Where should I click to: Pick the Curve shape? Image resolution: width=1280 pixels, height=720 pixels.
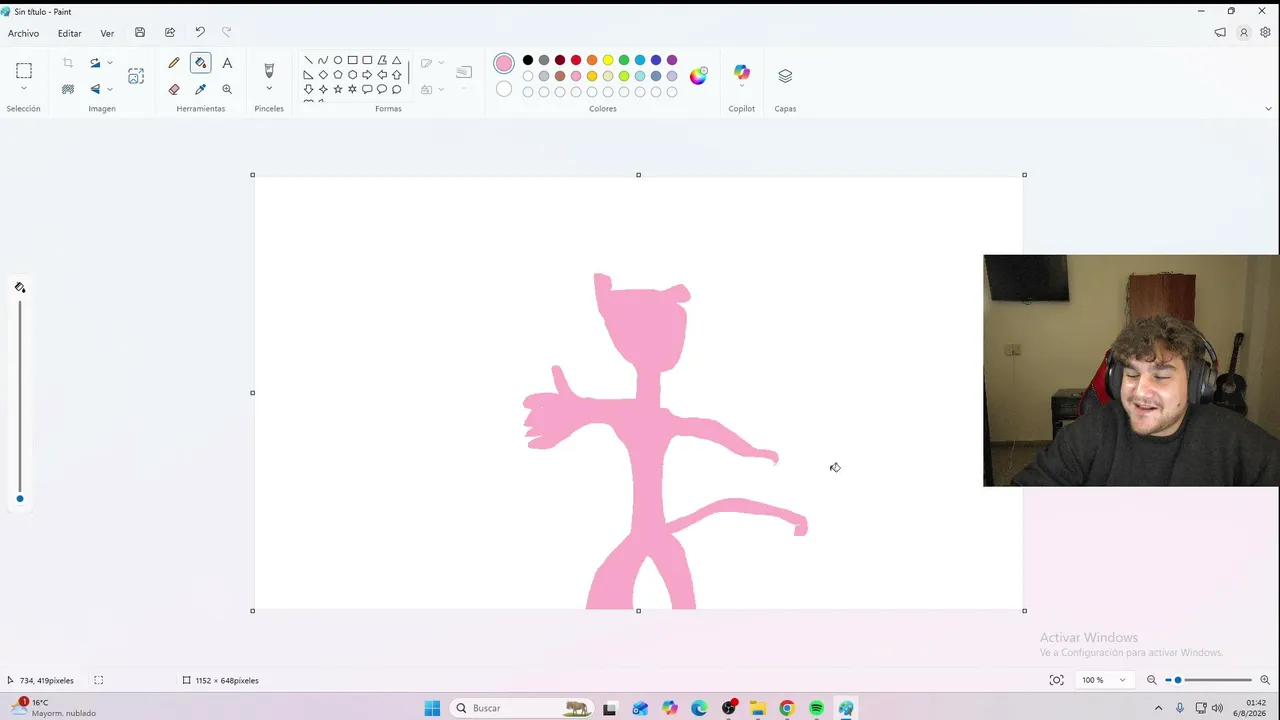pos(323,60)
